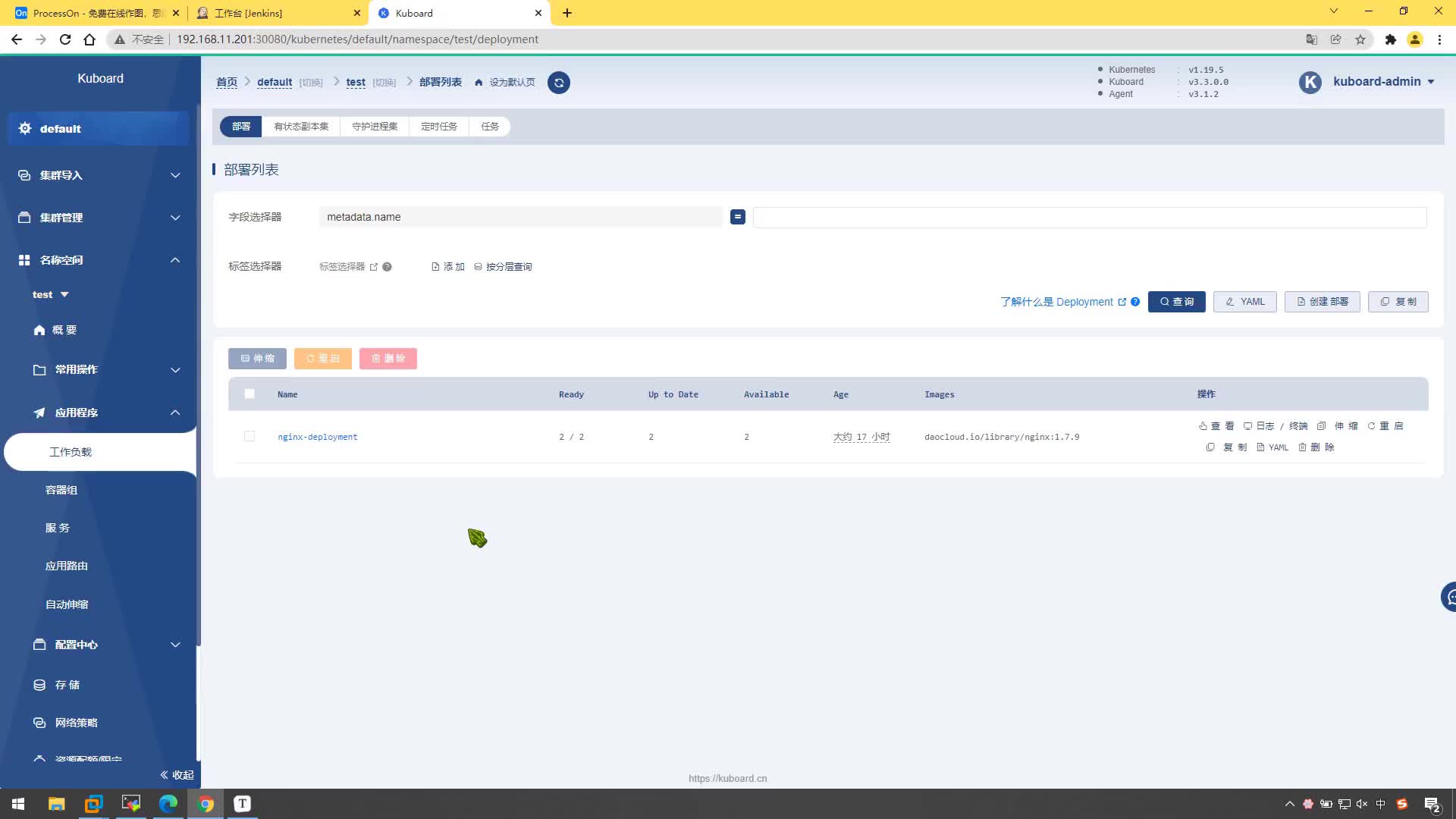This screenshot has width=1456, height=819.
Task: Click 查看 for nginx-deployment
Action: click(1216, 426)
